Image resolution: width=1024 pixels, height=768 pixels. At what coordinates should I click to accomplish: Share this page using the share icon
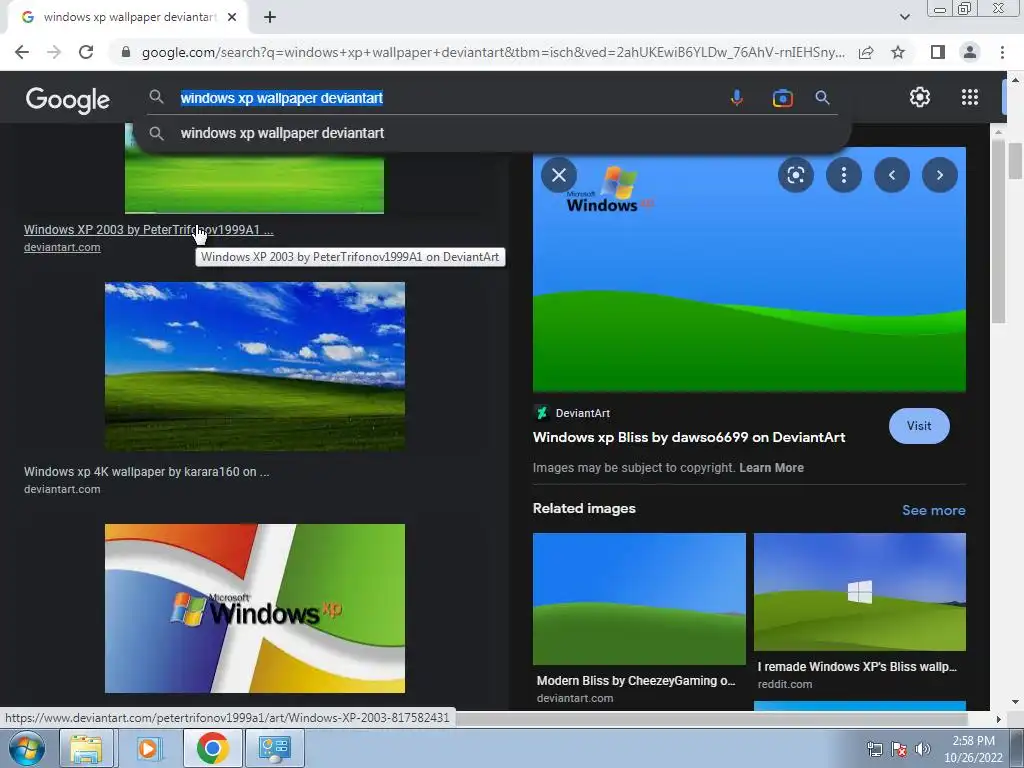[866, 52]
